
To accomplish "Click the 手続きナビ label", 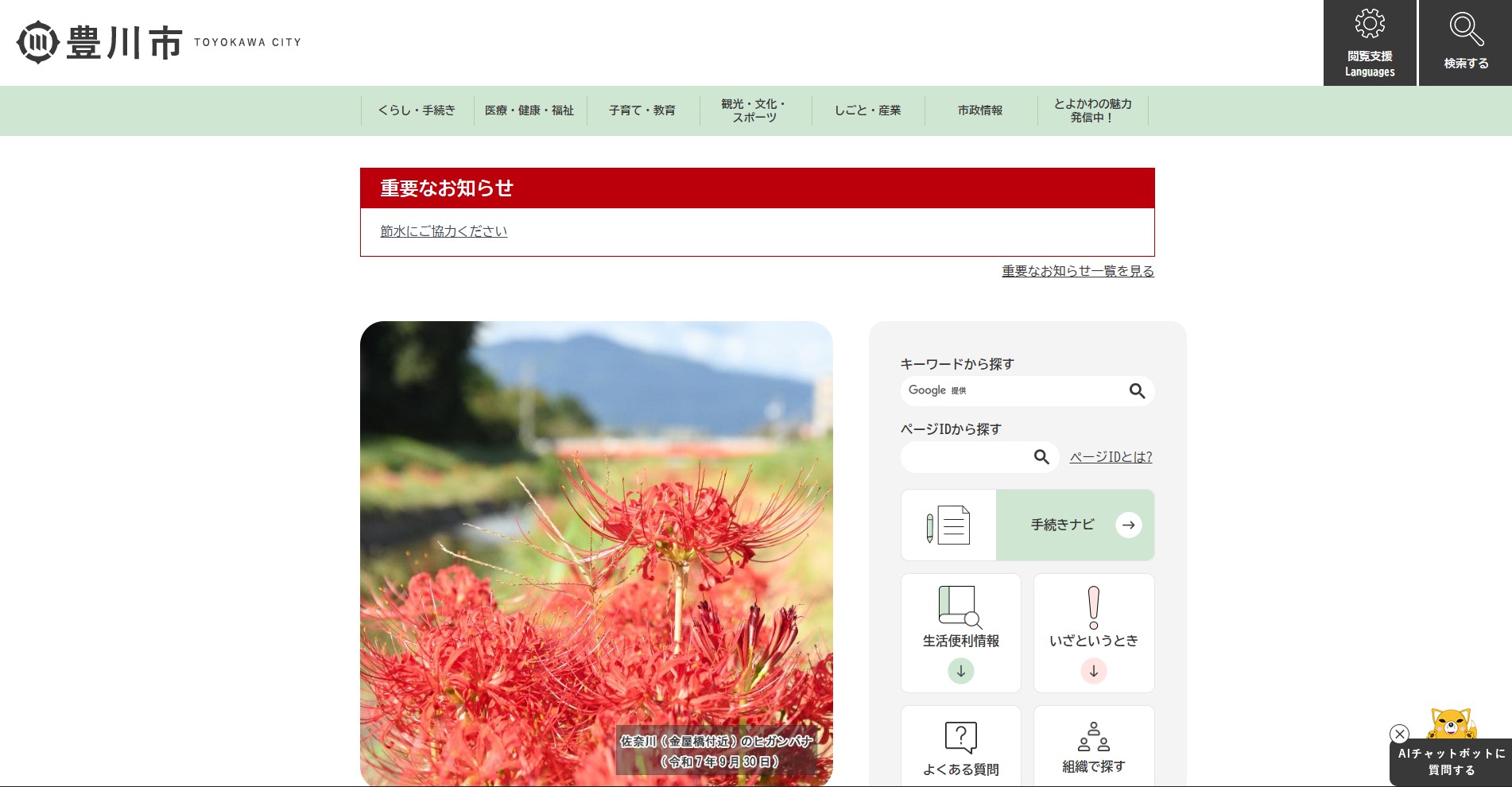I will tap(1062, 525).
